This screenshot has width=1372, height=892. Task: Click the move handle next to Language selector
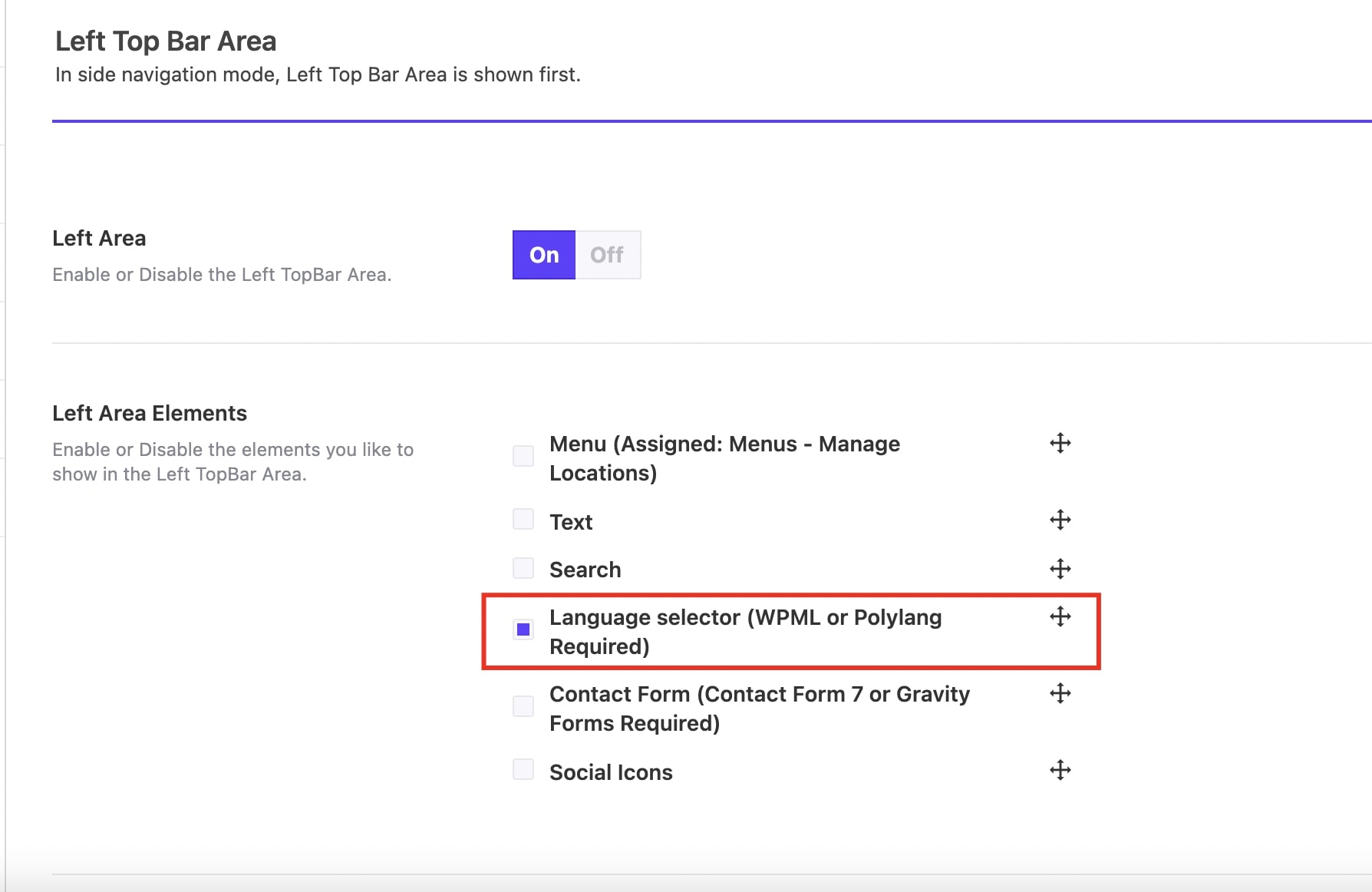coord(1060,616)
